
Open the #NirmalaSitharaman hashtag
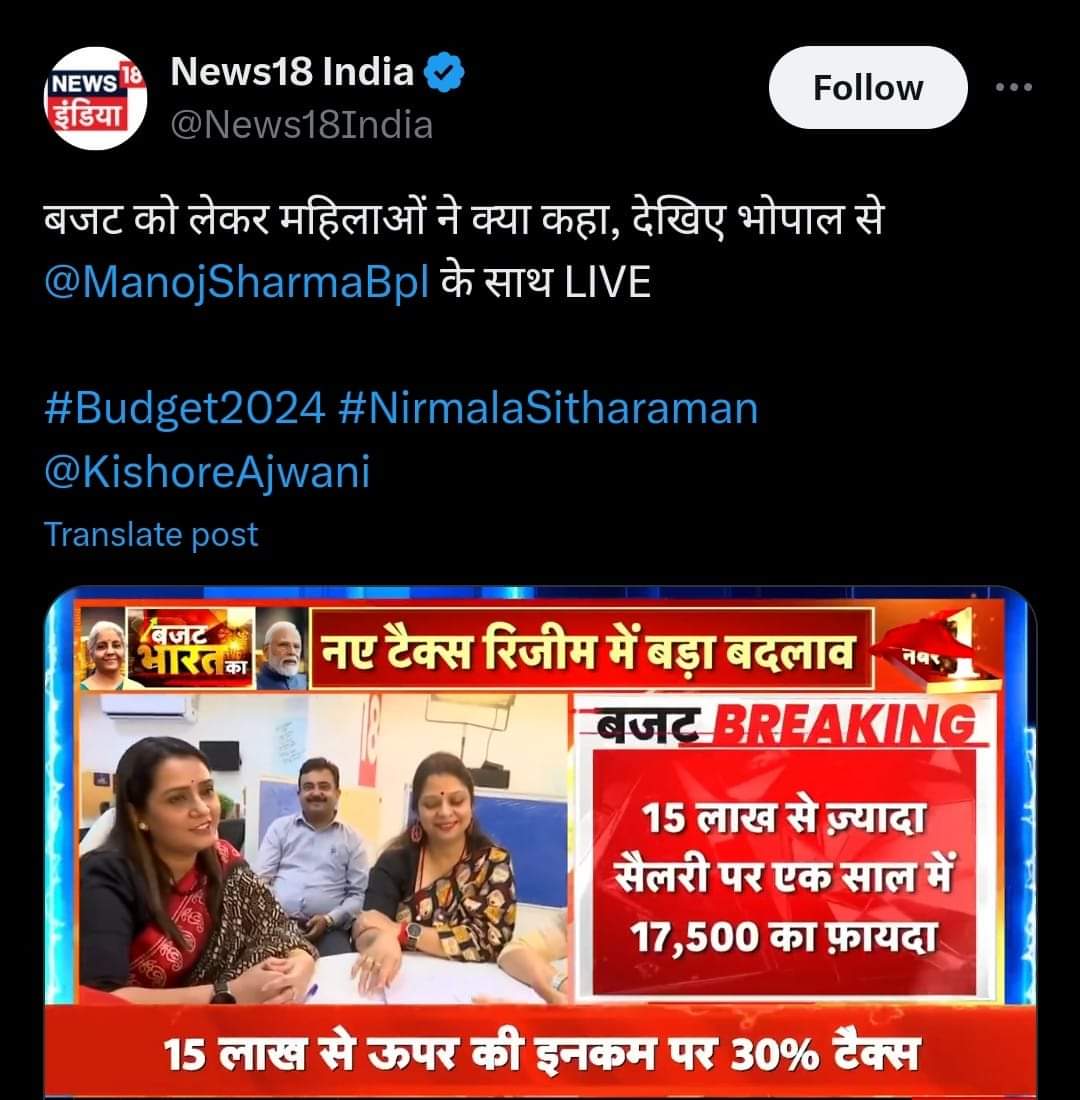(x=548, y=408)
